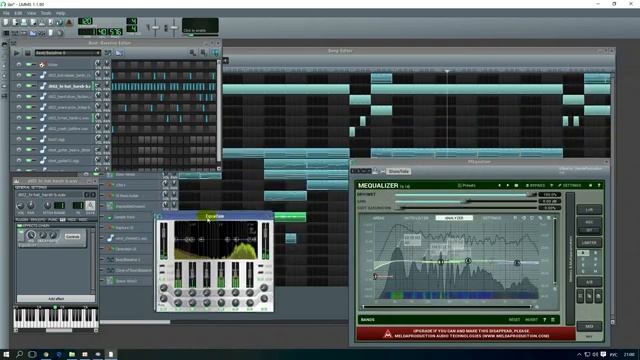Toggle the Equalizer effect on/off LED
Screen dimensions: 640x360
coord(21,232)
